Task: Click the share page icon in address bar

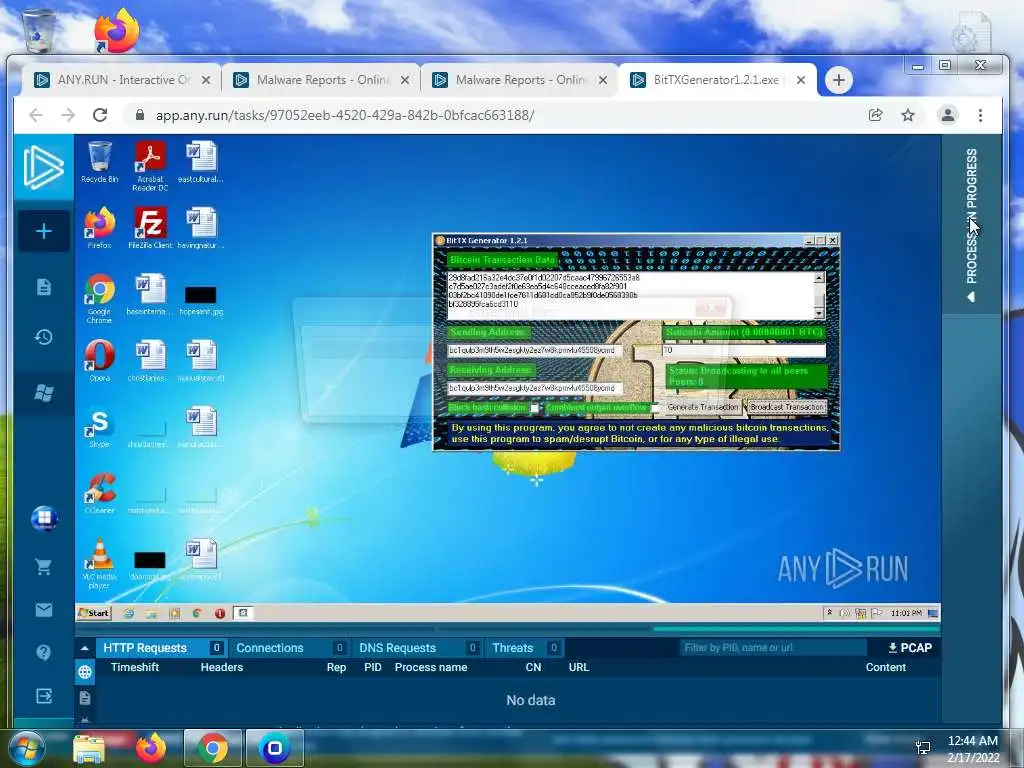Action: pyautogui.click(x=875, y=116)
